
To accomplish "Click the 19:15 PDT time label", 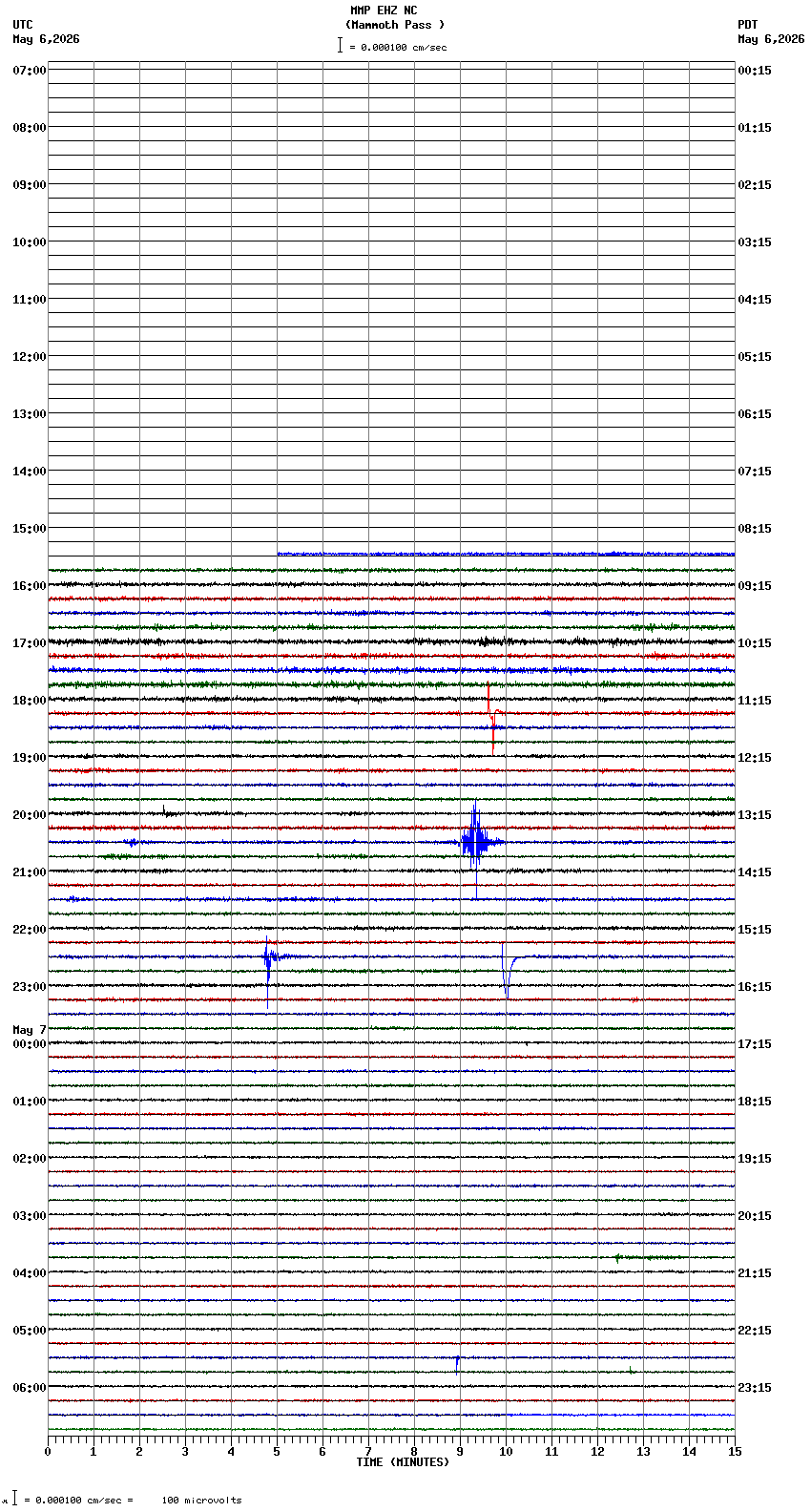I will 755,1159.
